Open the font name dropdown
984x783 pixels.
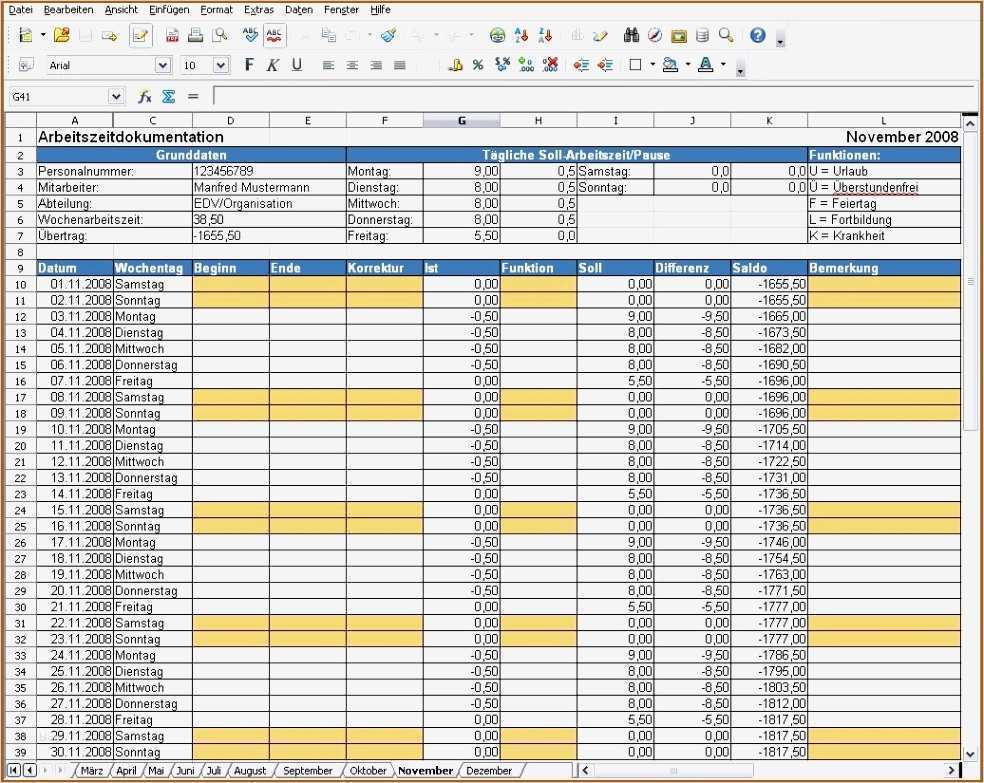click(162, 65)
